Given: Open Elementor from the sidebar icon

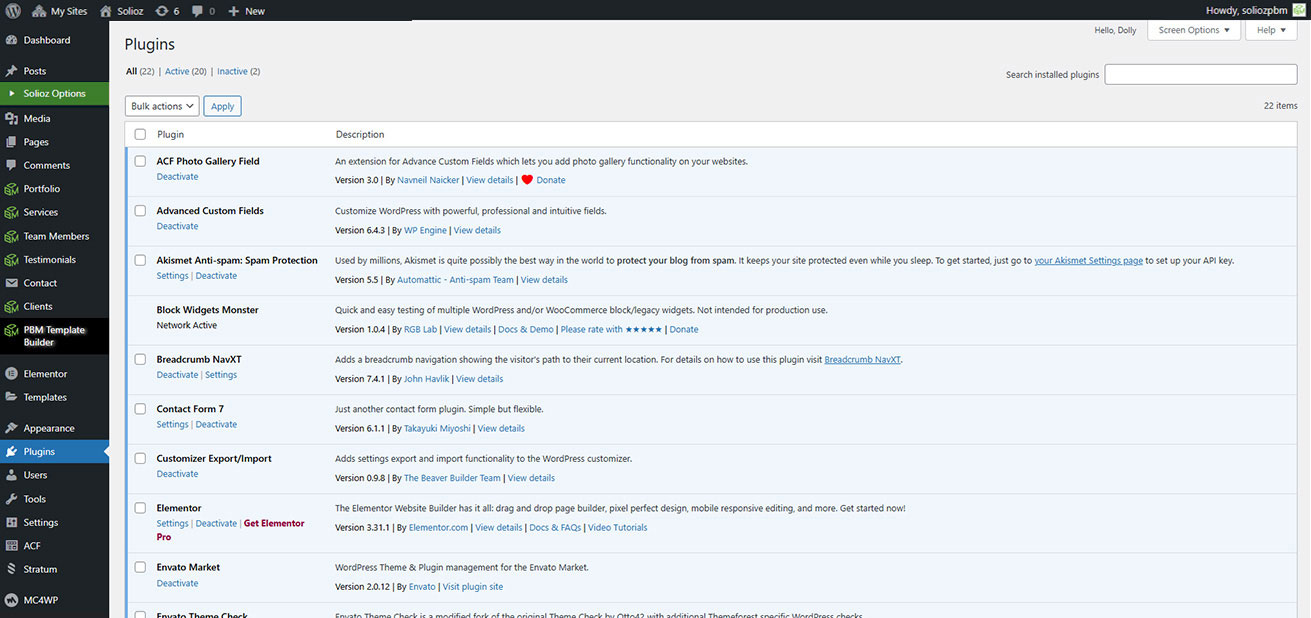Looking at the screenshot, I should pos(12,374).
